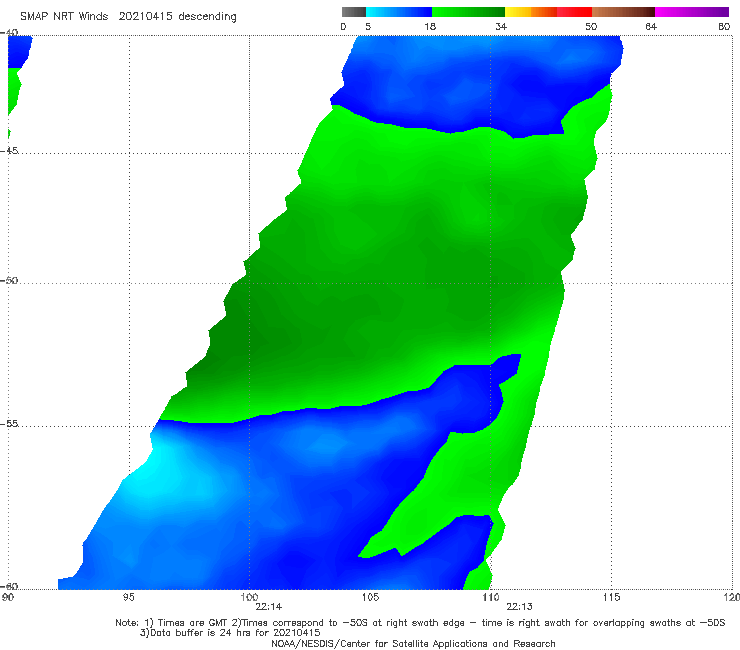
Task: Click the longitude label '110'
Action: coord(491,598)
